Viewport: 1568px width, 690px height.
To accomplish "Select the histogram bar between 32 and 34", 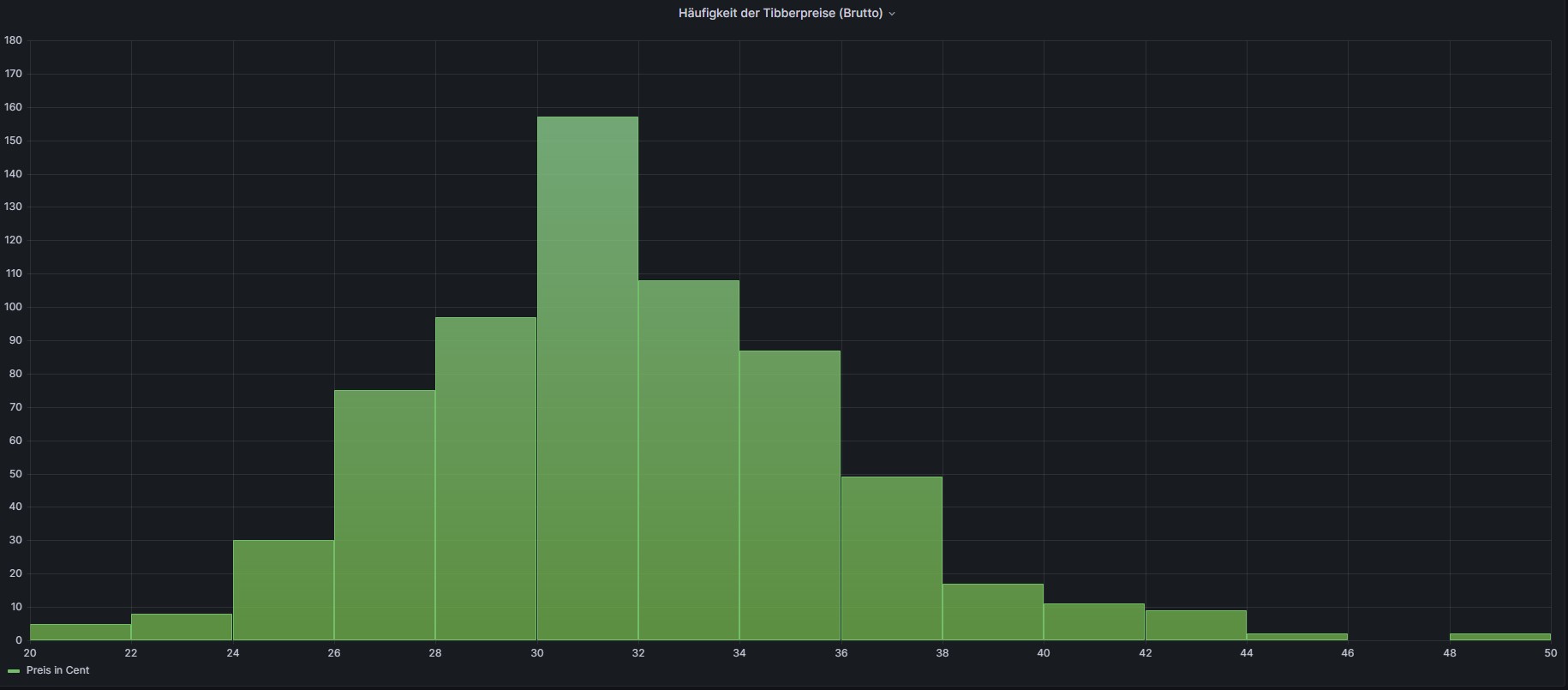I will point(689,460).
